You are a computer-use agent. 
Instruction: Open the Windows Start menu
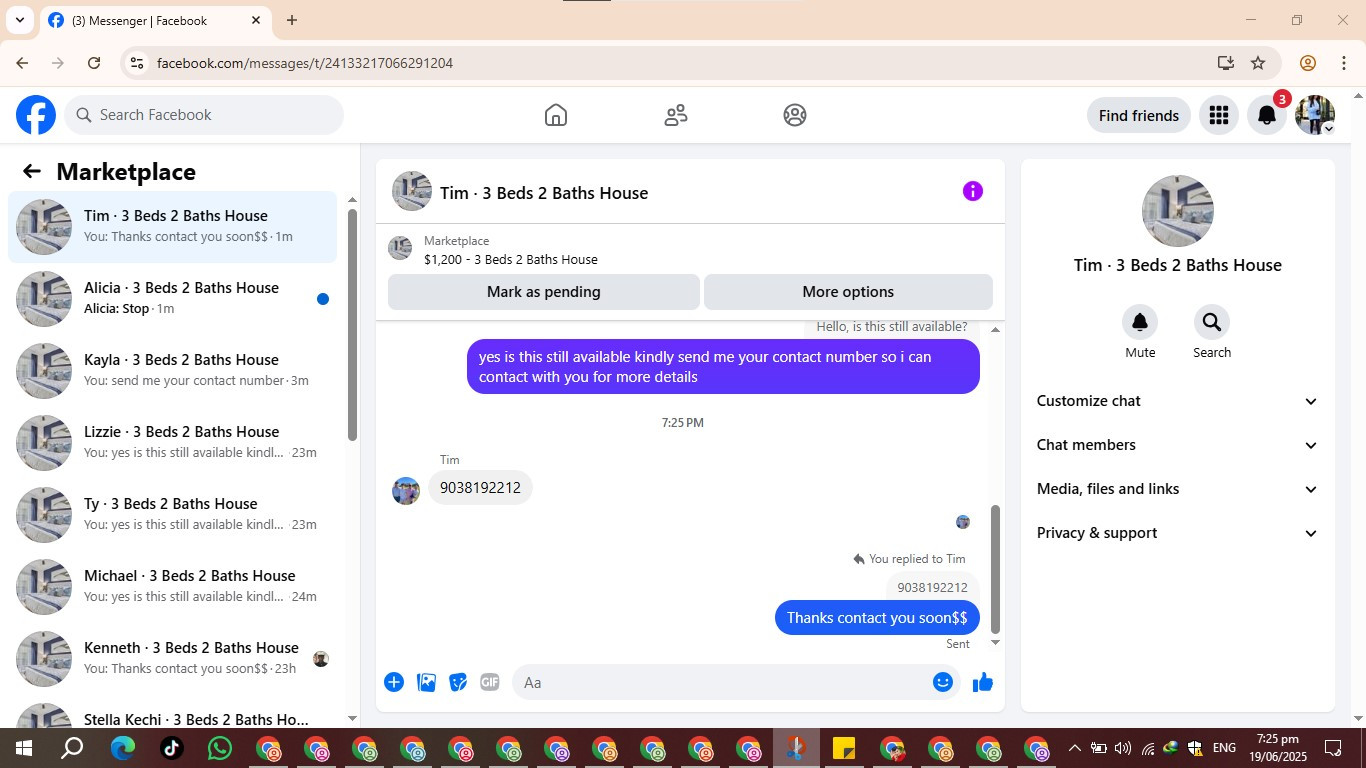(24, 748)
